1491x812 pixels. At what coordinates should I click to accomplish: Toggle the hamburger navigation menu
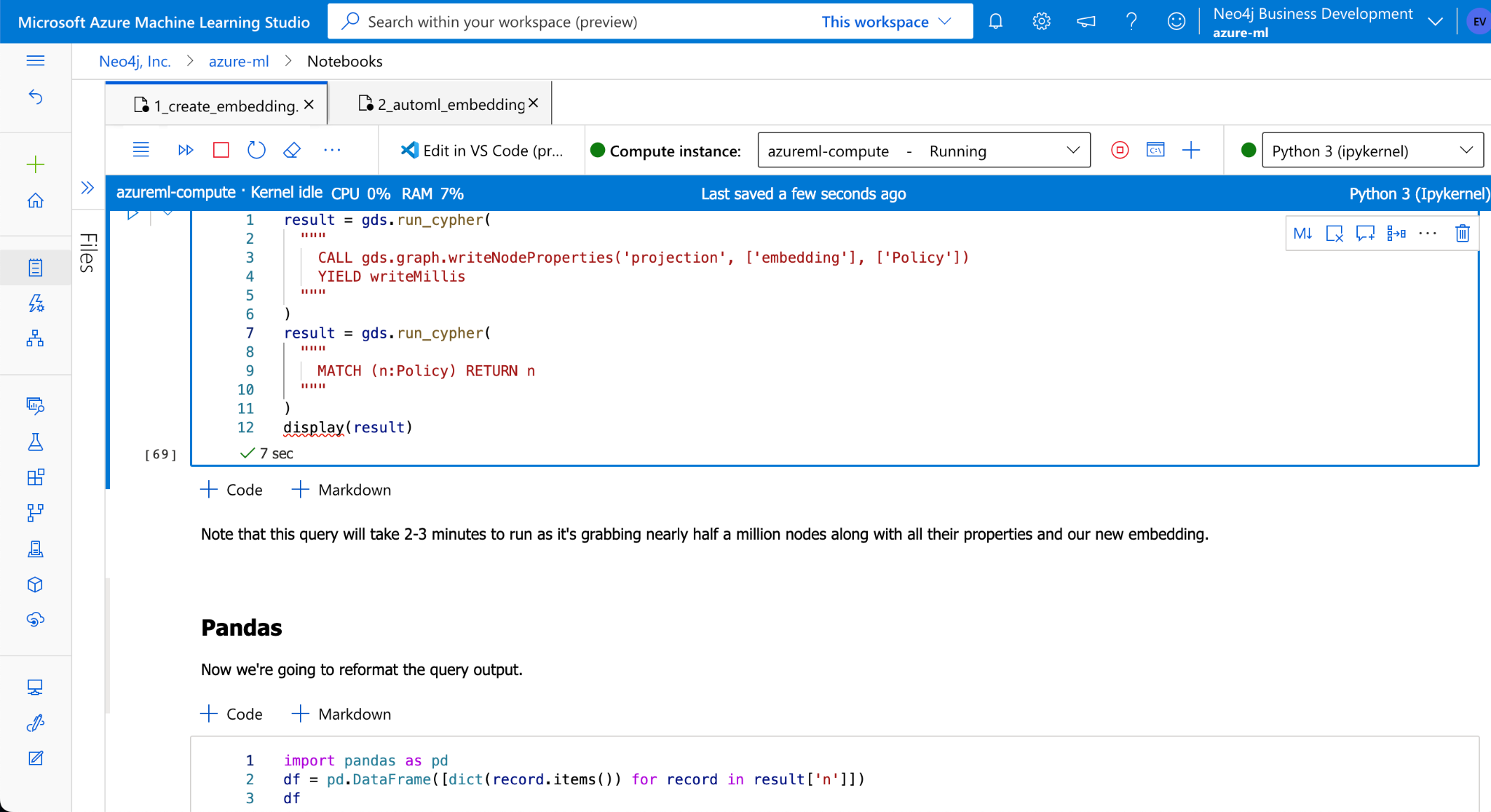pyautogui.click(x=35, y=60)
